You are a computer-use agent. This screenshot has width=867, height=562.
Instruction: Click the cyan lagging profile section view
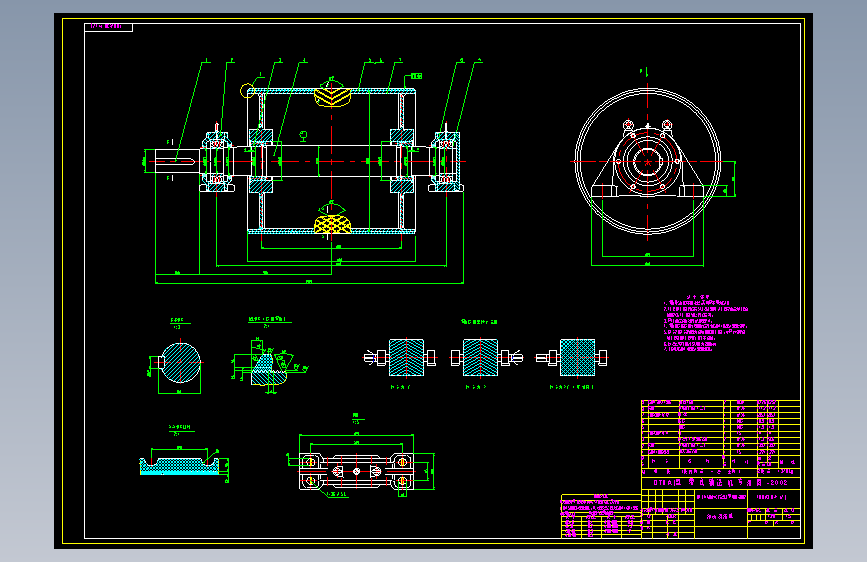[x=179, y=465]
